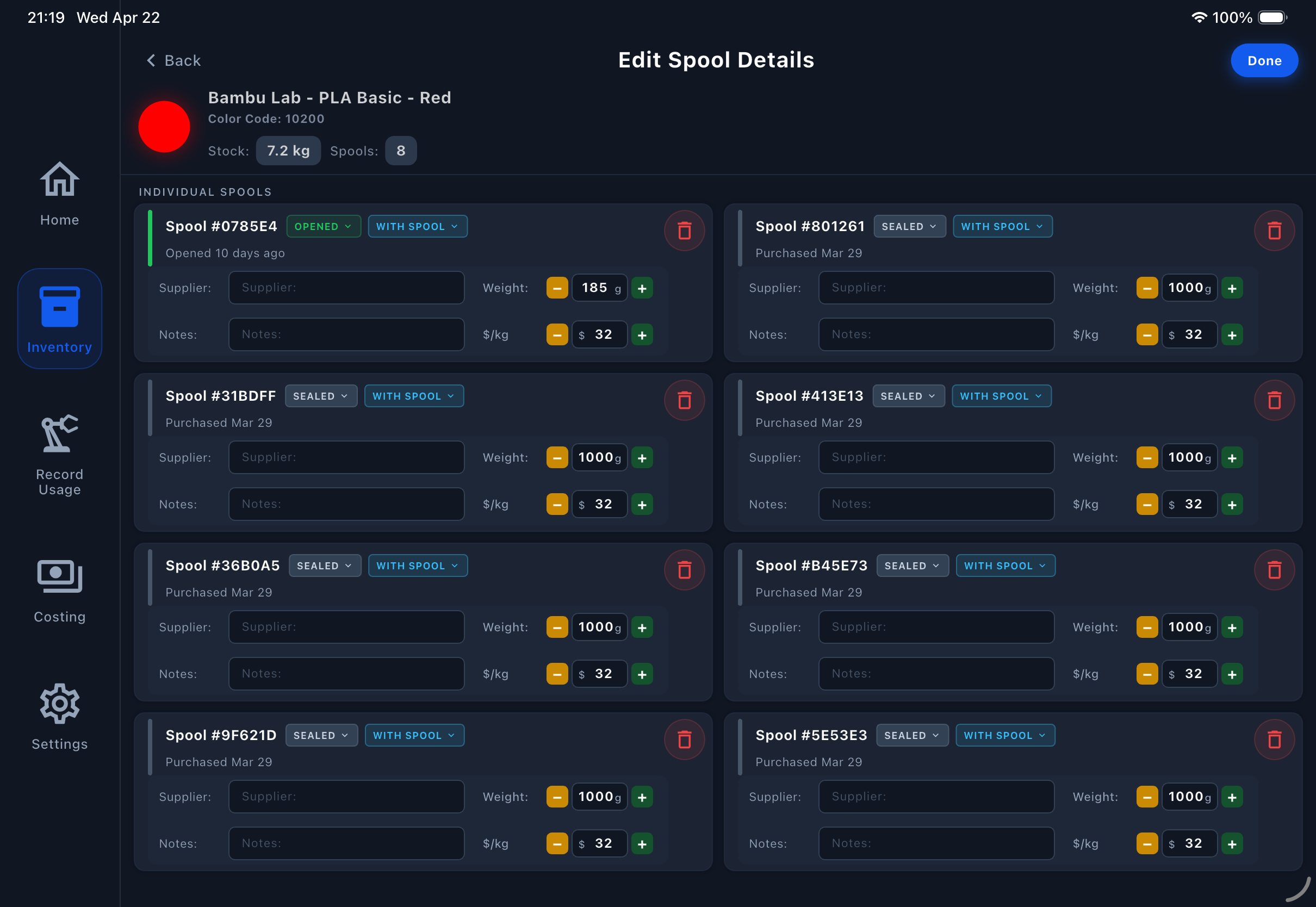Image resolution: width=1316 pixels, height=907 pixels.
Task: Delete spool #0785E4 with trash icon
Action: [684, 231]
